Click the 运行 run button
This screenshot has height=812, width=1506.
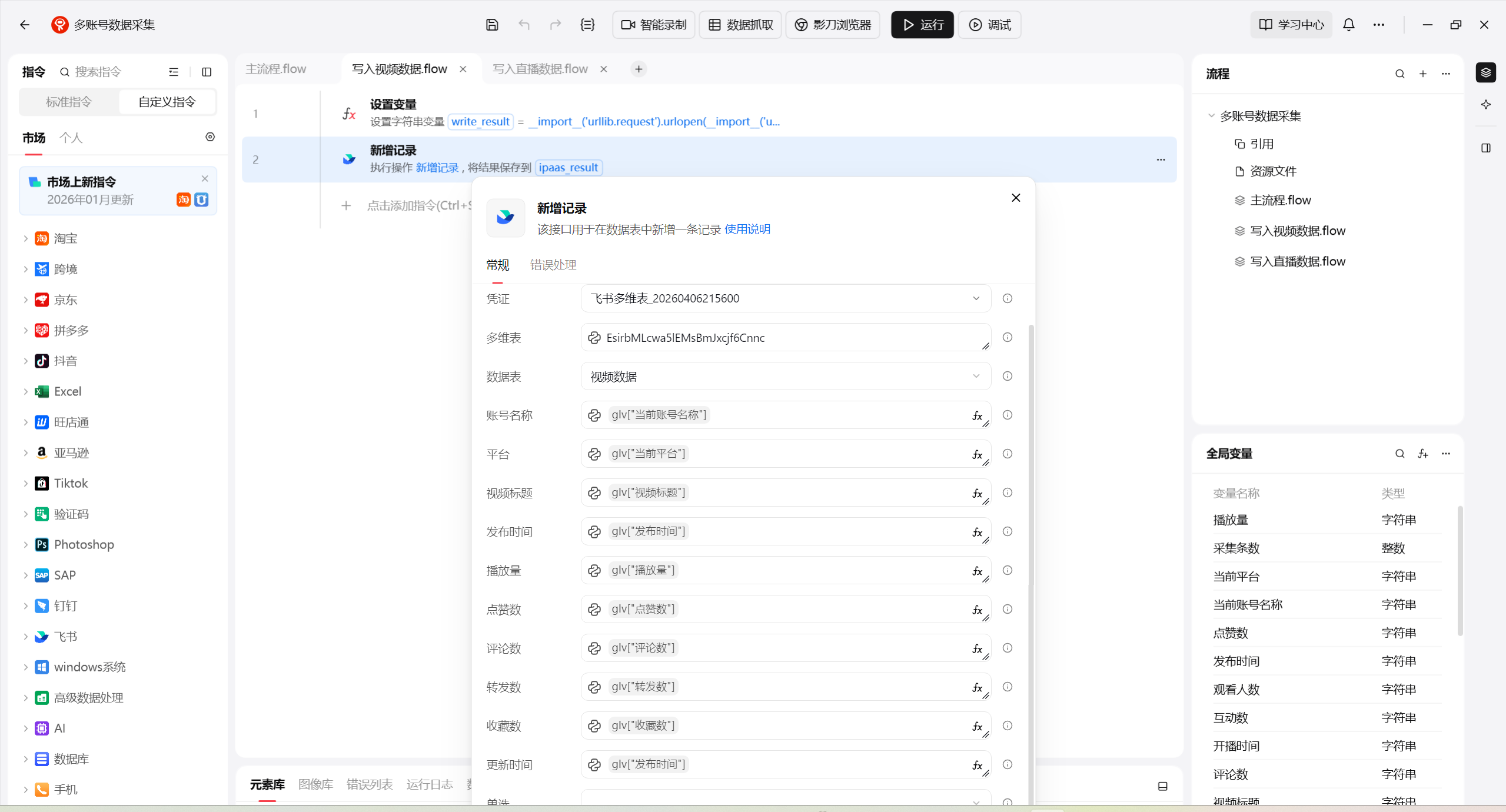click(922, 25)
